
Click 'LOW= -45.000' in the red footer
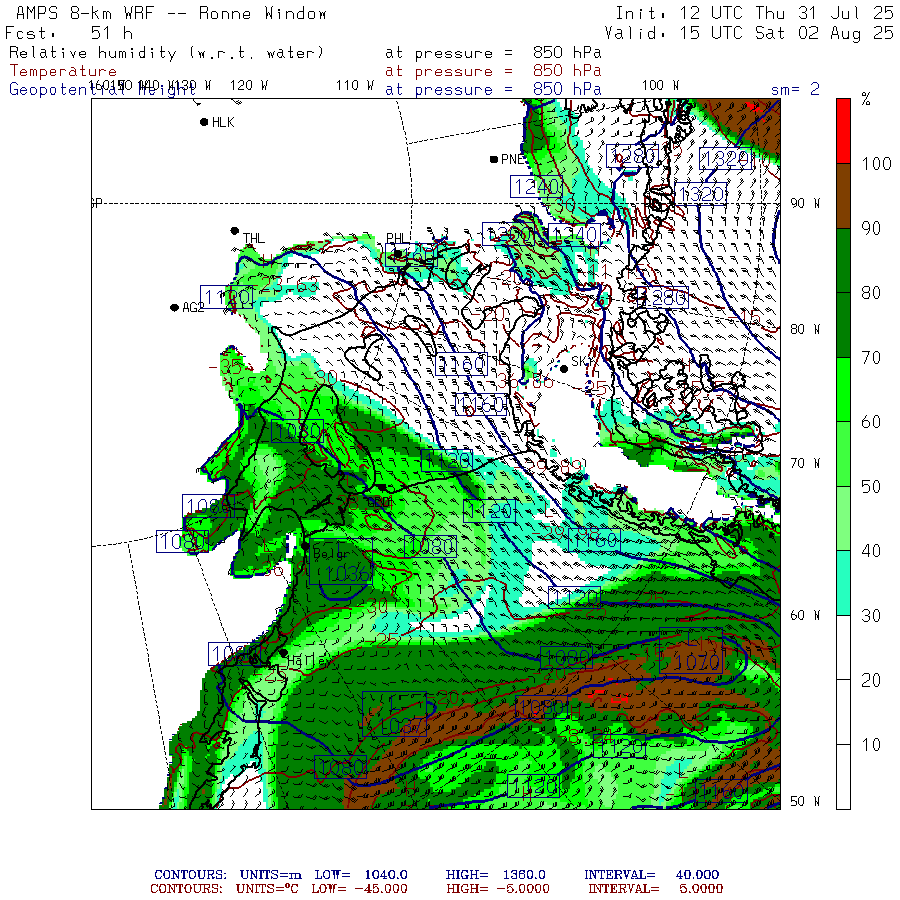(360, 889)
